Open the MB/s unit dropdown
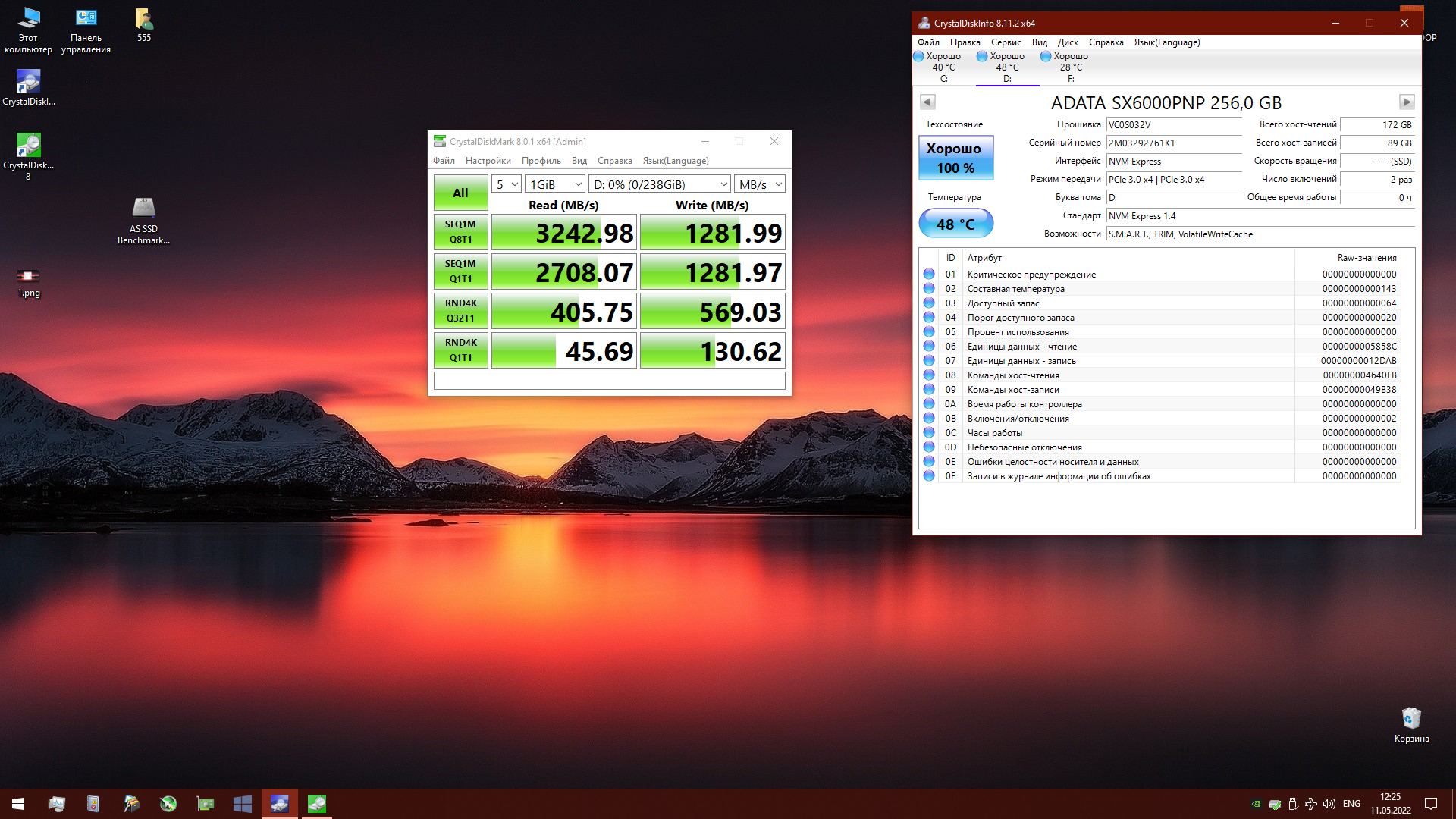The width and height of the screenshot is (1456, 819). (x=759, y=184)
